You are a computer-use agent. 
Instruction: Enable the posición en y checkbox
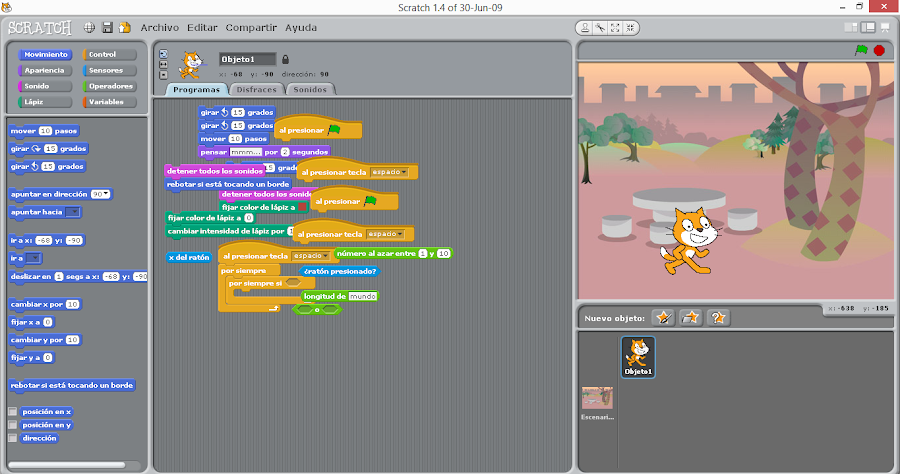point(13,425)
